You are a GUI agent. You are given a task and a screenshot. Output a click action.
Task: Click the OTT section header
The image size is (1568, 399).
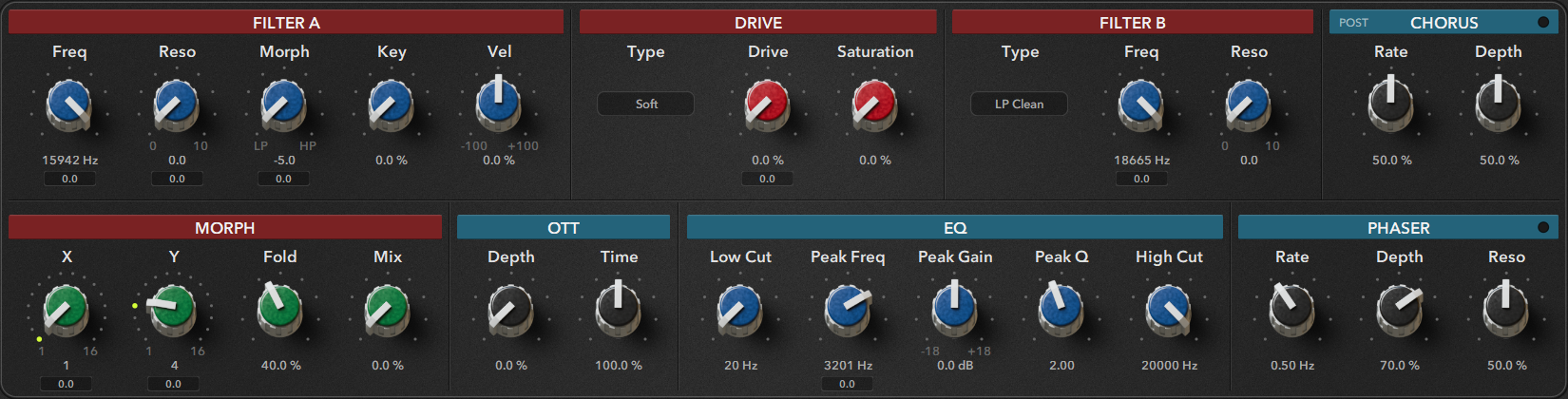(x=564, y=227)
